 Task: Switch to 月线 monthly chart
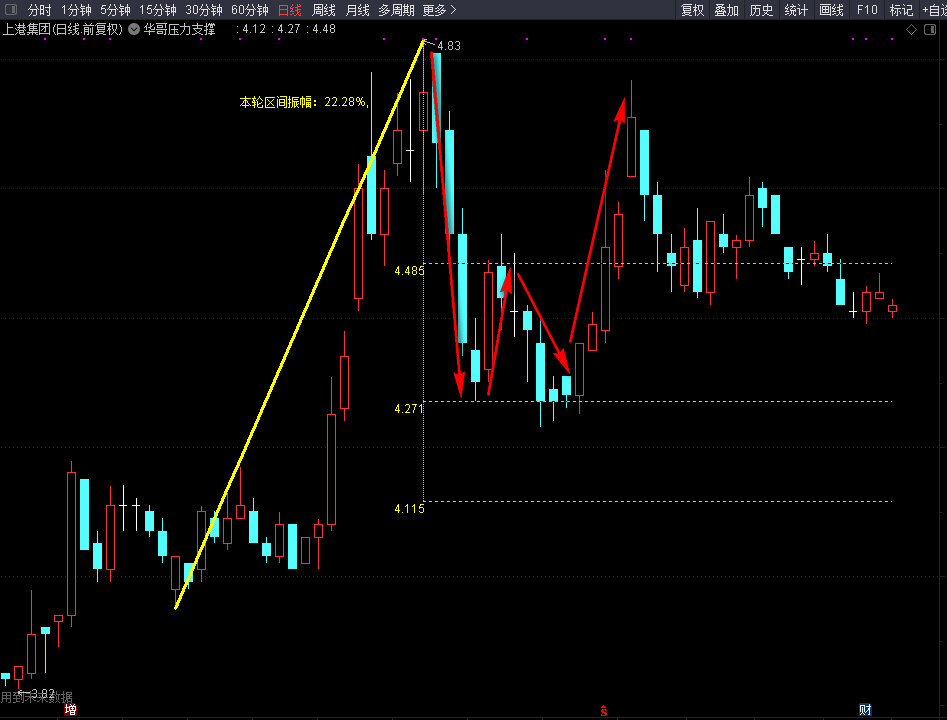357,10
